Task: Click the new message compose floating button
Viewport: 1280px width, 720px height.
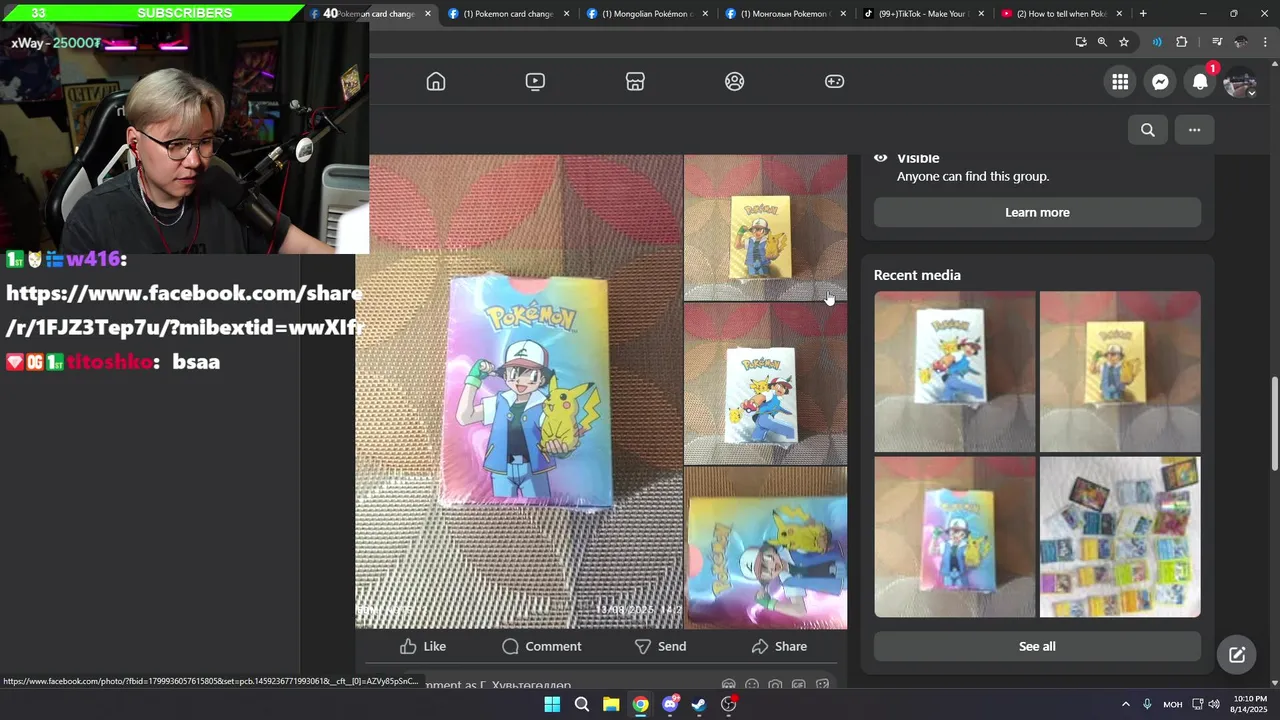Action: [1237, 655]
